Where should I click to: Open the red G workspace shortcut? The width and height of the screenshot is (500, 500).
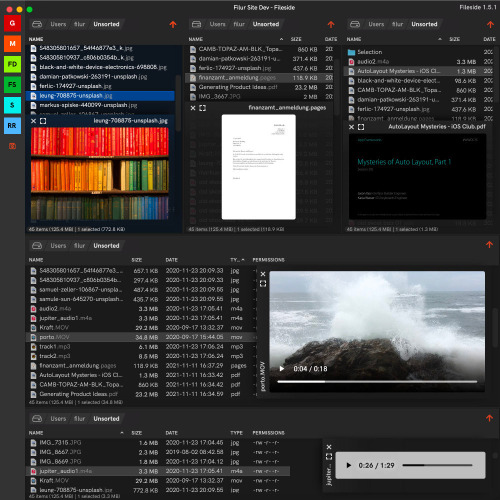coord(12,23)
